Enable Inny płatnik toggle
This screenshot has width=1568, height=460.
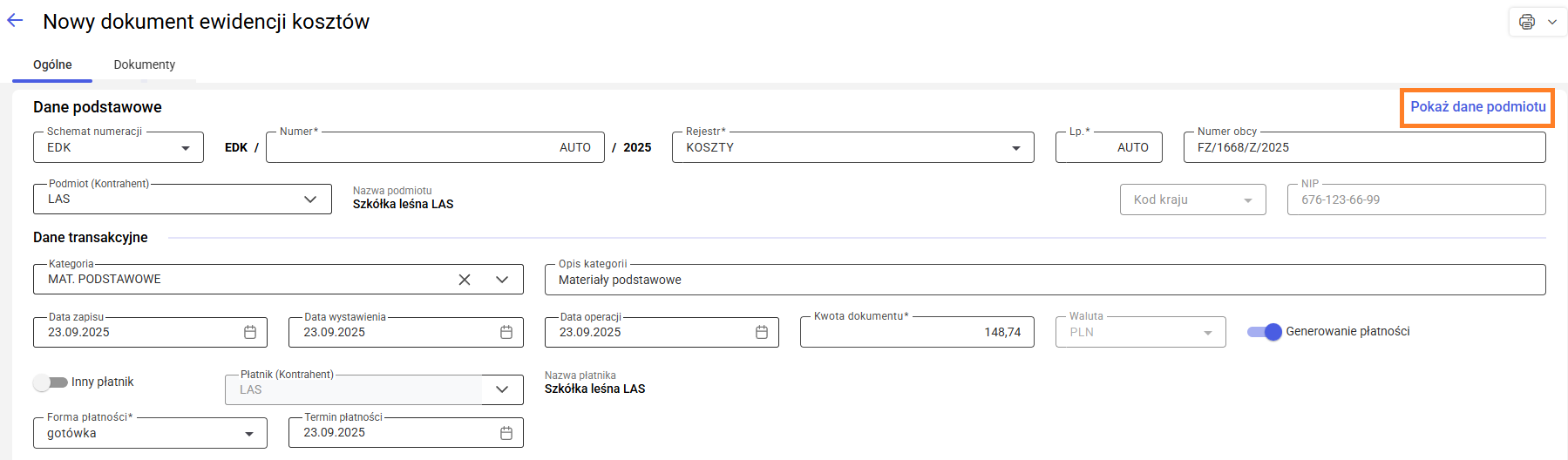pos(50,382)
